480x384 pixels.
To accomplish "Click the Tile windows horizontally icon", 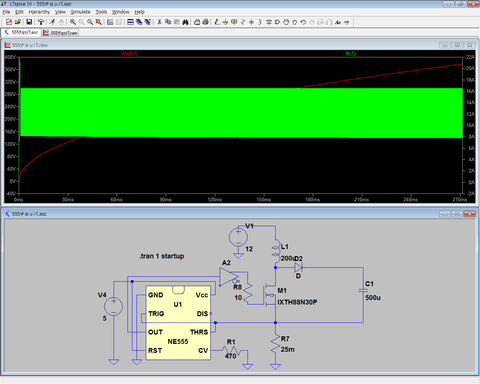I will tap(130, 22).
